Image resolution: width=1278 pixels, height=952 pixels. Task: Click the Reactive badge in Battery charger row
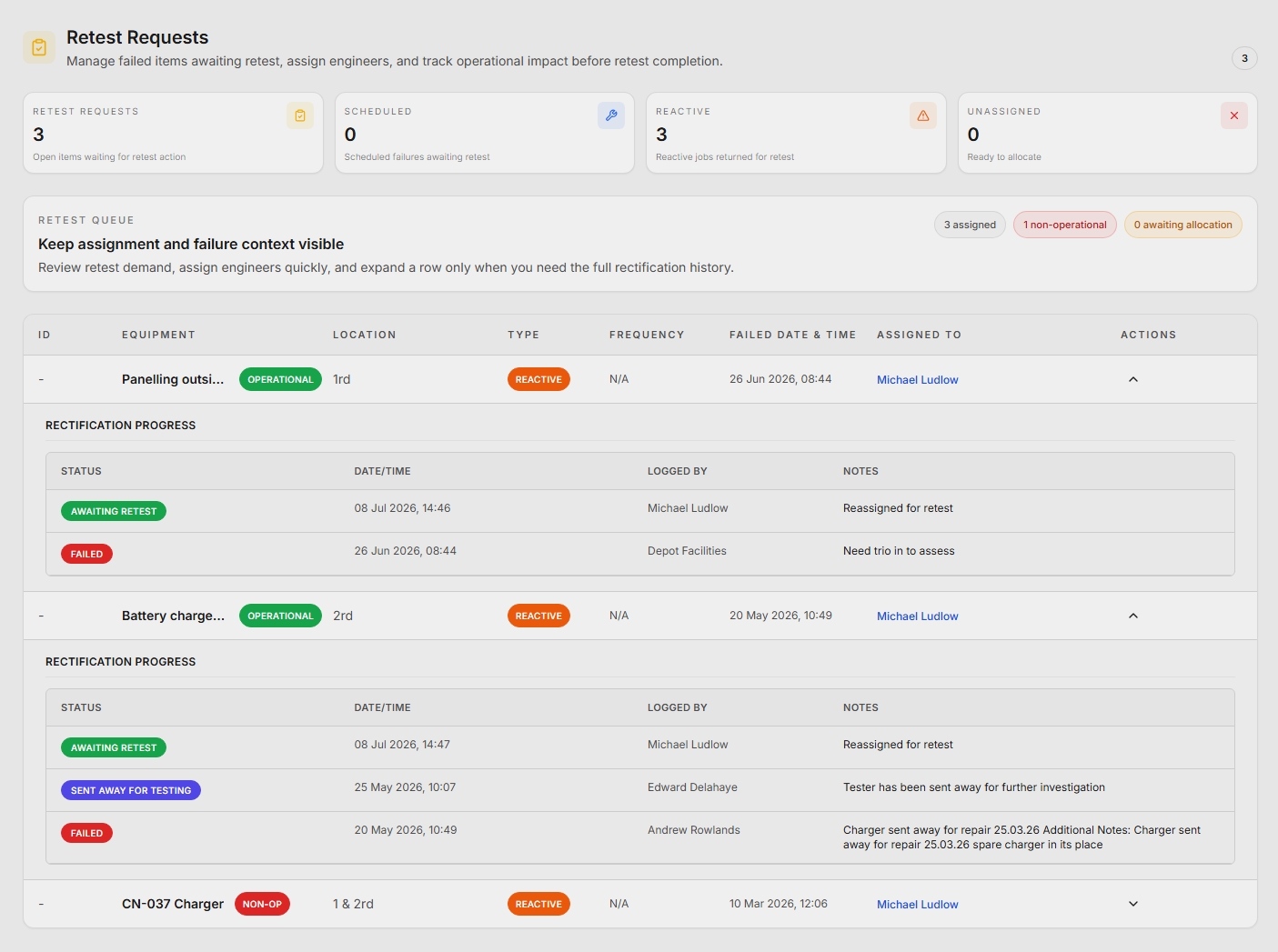[538, 616]
